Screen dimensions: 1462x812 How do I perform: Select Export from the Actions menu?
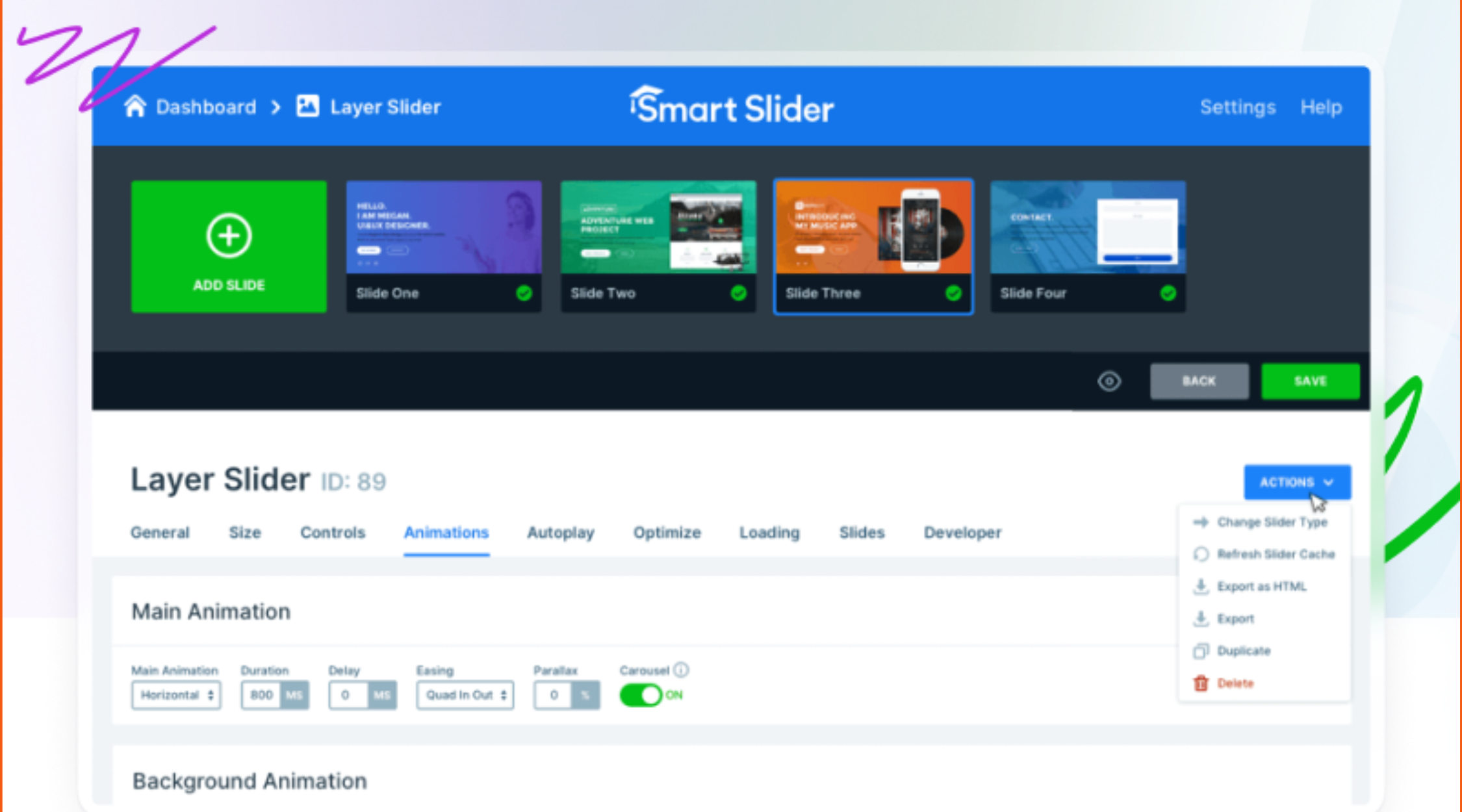(x=1264, y=618)
